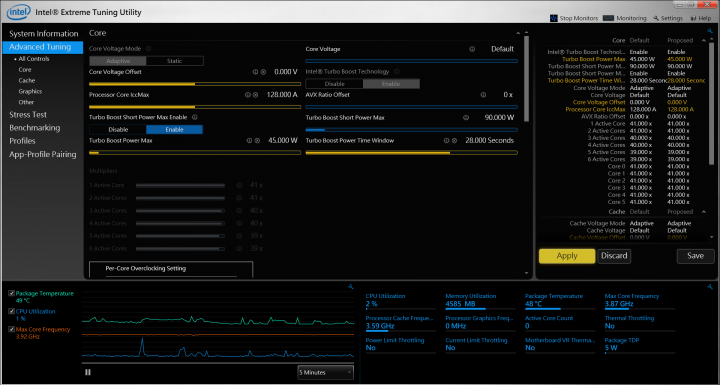This screenshot has height=385, width=720.
Task: Click the Core Voltage Offset info icon
Action: [255, 72]
